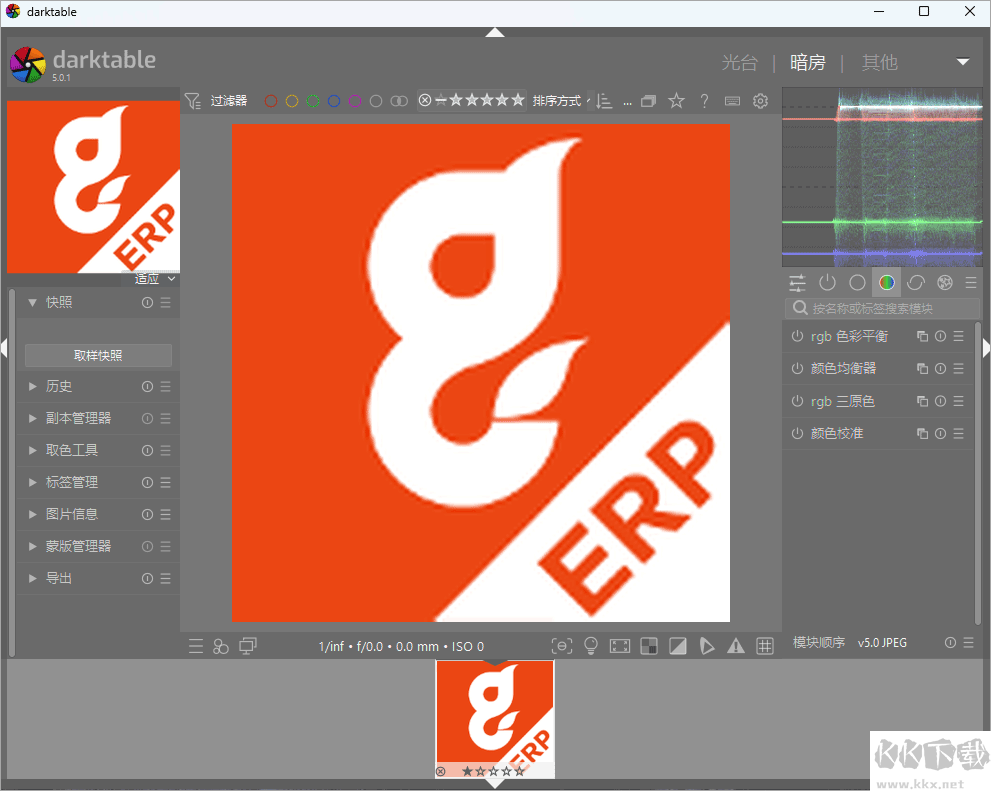
Task: Open preferences with the gear icon
Action: (x=760, y=101)
